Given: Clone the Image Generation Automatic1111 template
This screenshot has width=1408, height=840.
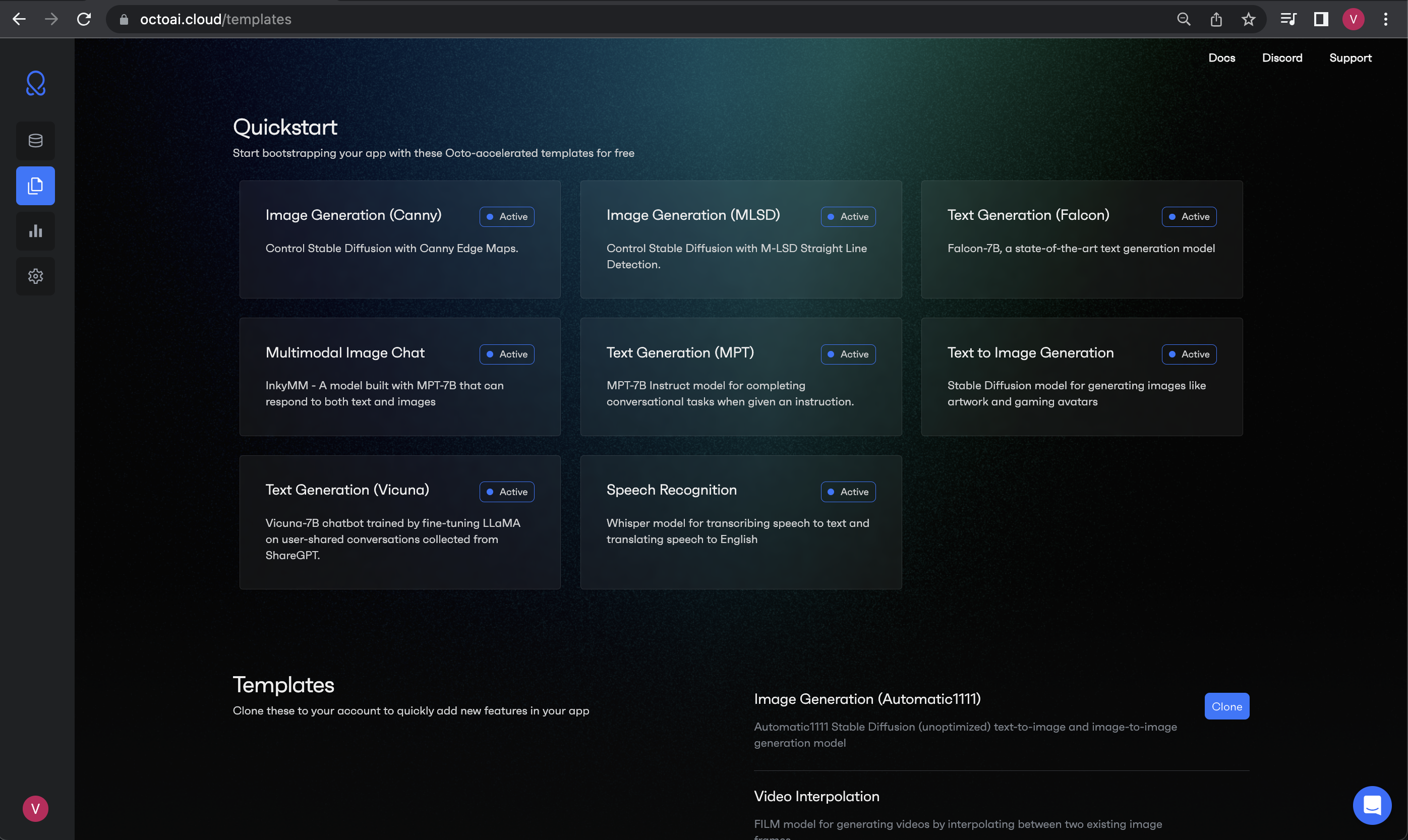Looking at the screenshot, I should click(x=1226, y=706).
